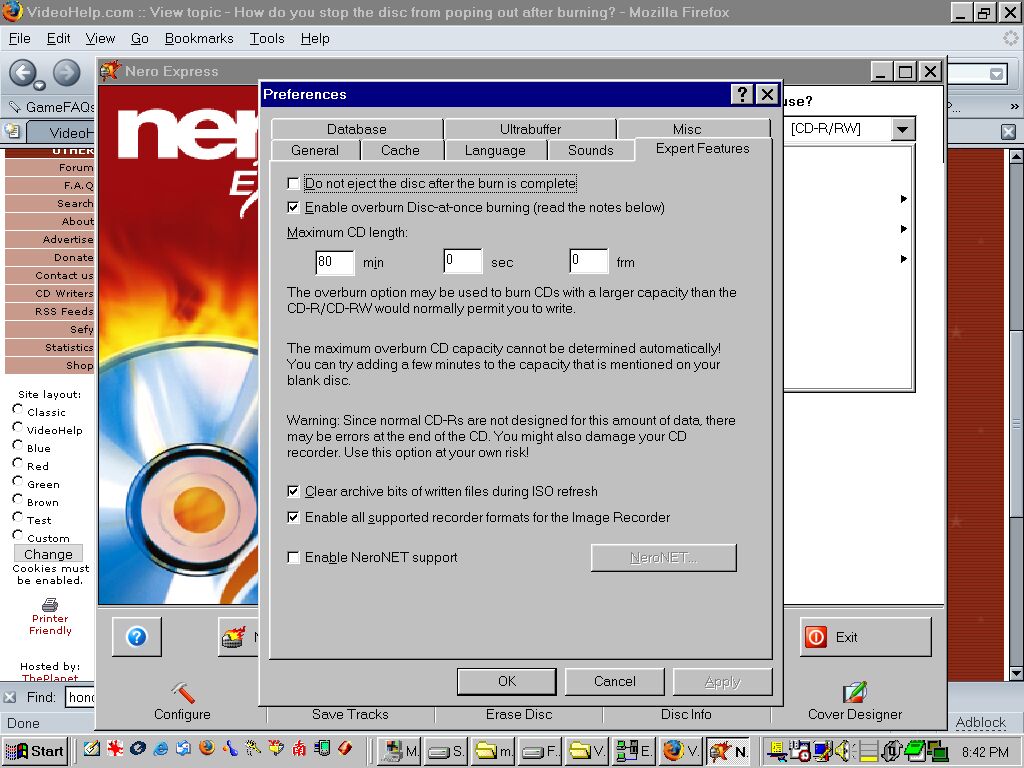Open Firefox back history dropdown arrow
The height and width of the screenshot is (768, 1024).
(x=39, y=86)
